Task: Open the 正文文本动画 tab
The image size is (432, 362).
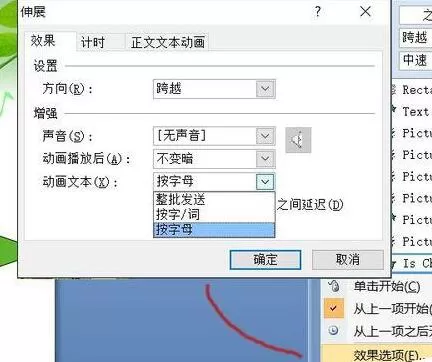Action: (x=168, y=42)
